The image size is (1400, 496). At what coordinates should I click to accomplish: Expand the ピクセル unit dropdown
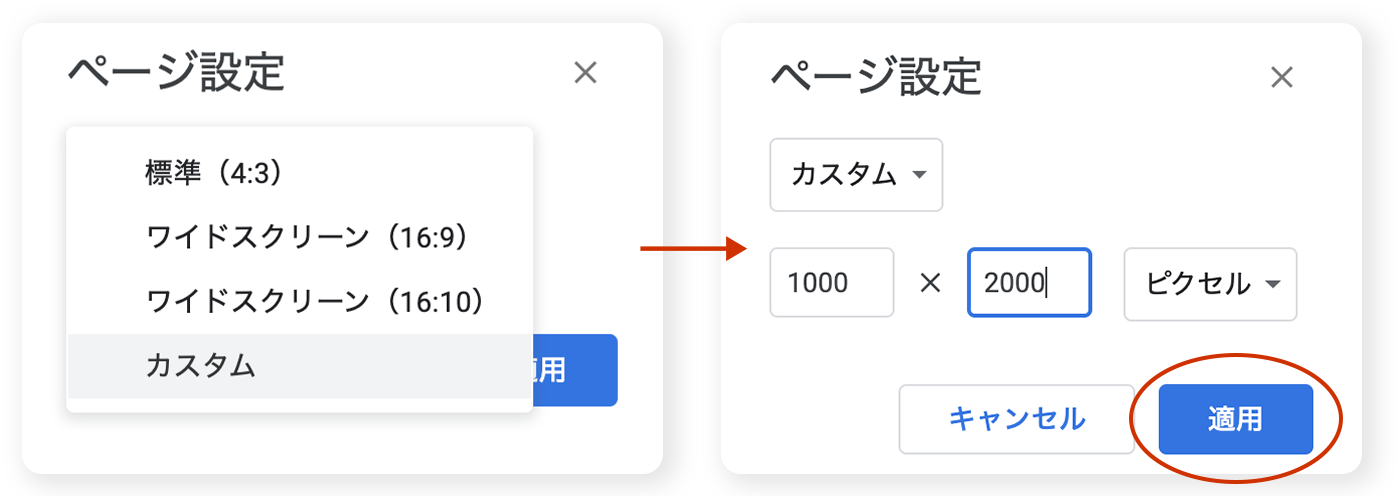click(x=1210, y=284)
